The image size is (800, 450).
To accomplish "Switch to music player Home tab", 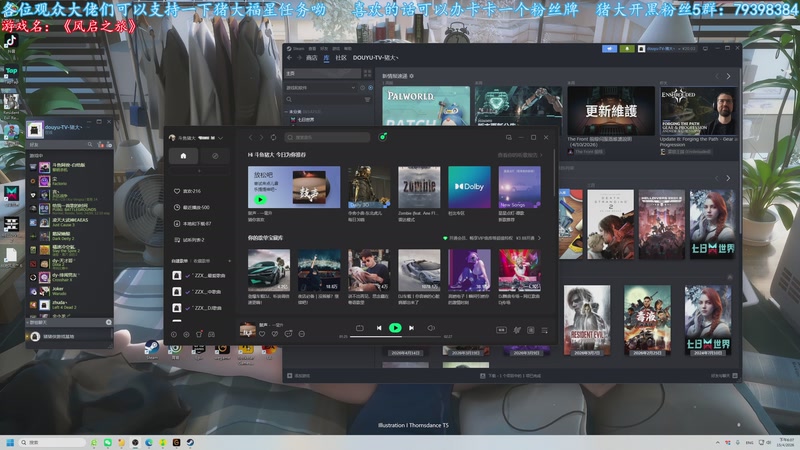I will 183,156.
